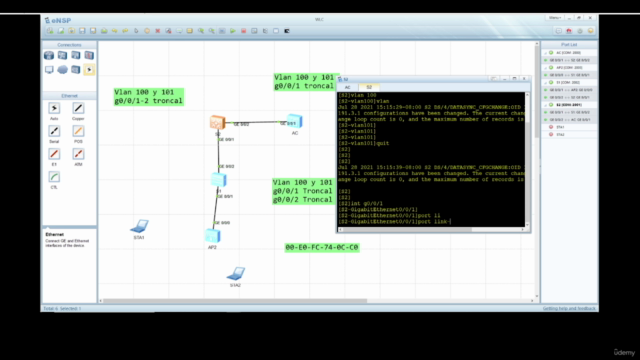Choose the Auto cable type

pos(54,108)
